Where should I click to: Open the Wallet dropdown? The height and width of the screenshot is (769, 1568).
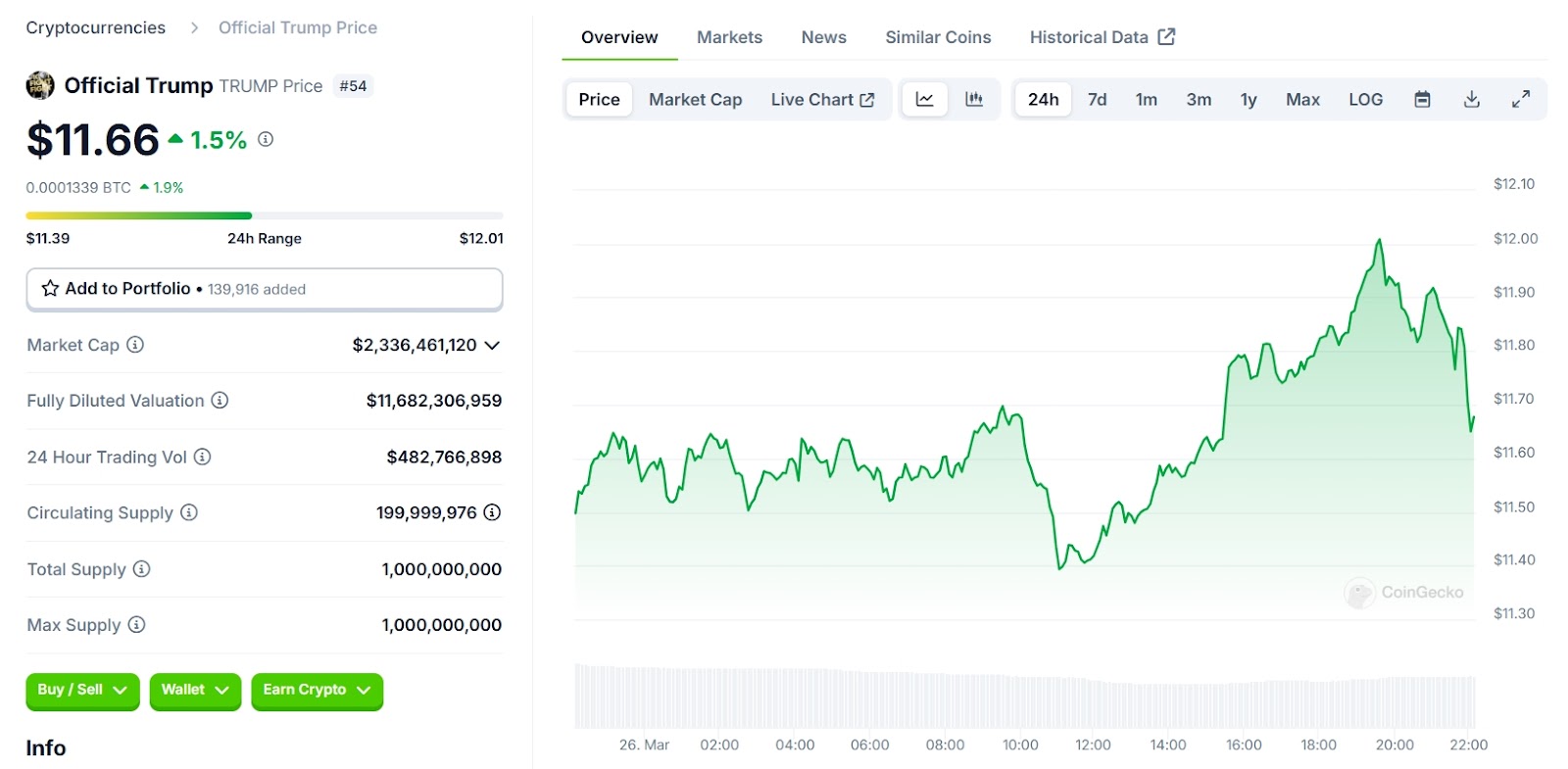pos(195,691)
